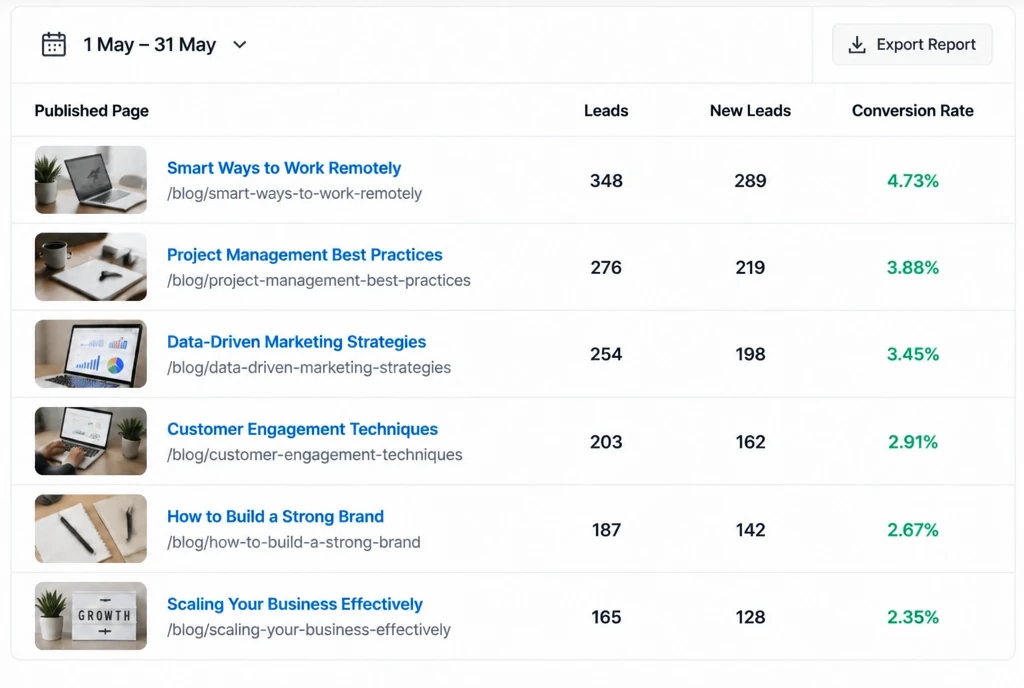Click the 3.88% conversion rate
Viewport: 1024px width, 688px height.
pyautogui.click(x=912, y=268)
